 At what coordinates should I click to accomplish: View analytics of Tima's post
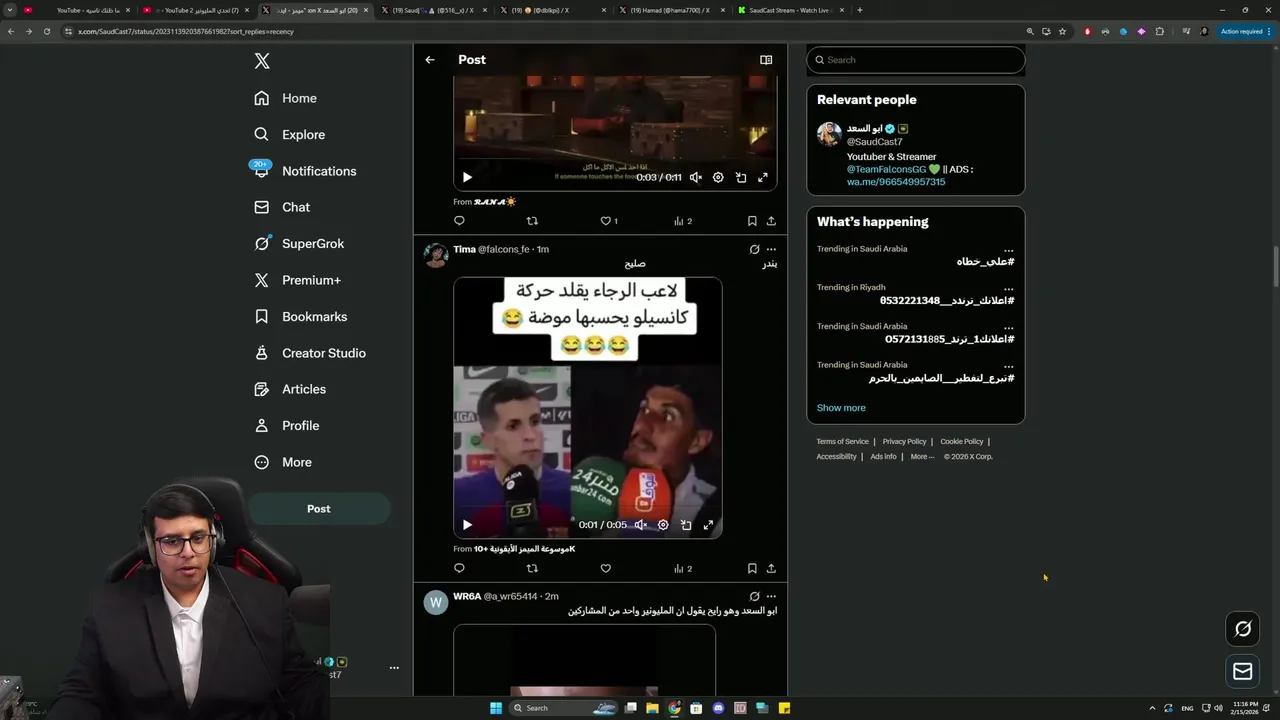click(683, 568)
